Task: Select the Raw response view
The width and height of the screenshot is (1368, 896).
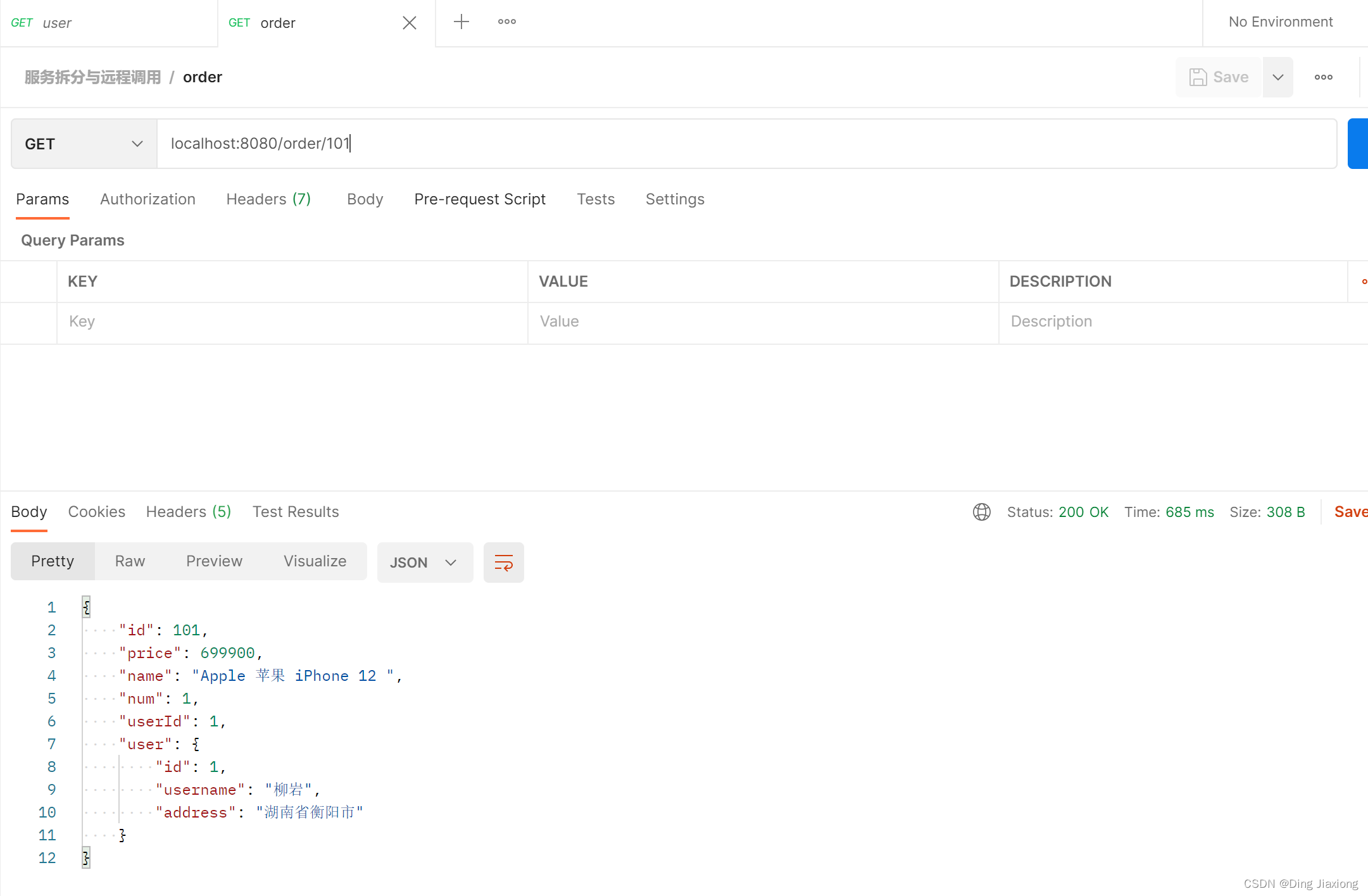Action: click(x=130, y=561)
